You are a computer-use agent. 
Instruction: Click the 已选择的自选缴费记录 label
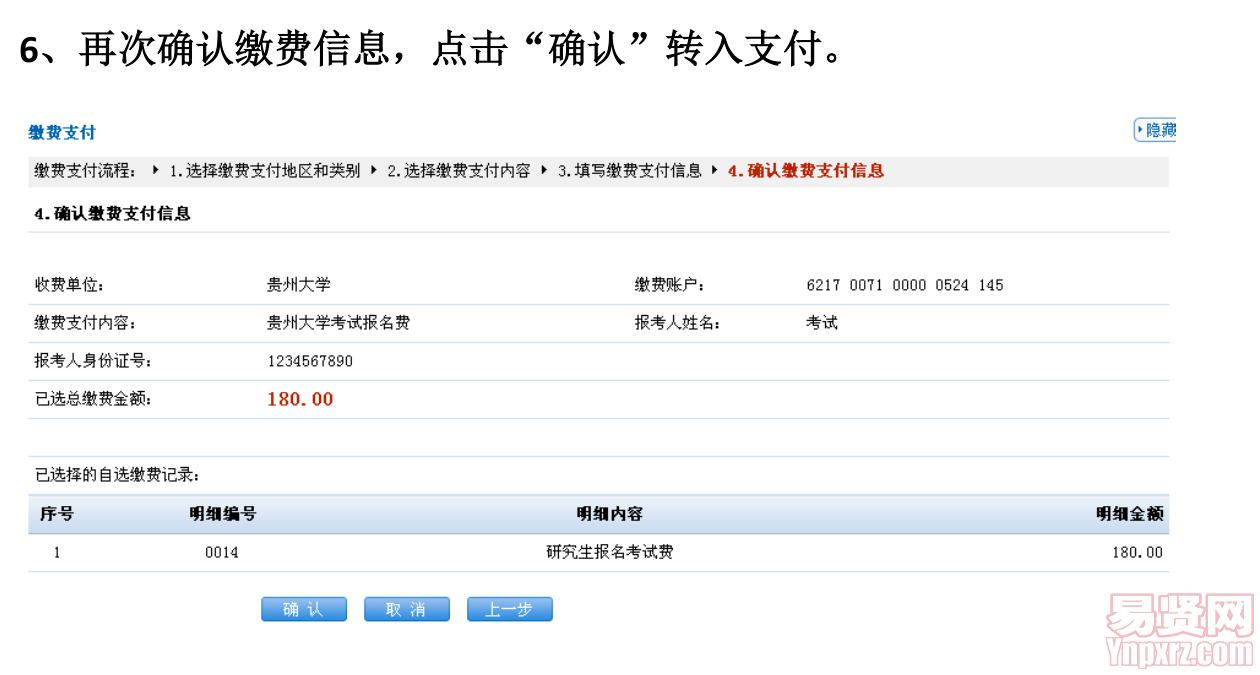117,475
